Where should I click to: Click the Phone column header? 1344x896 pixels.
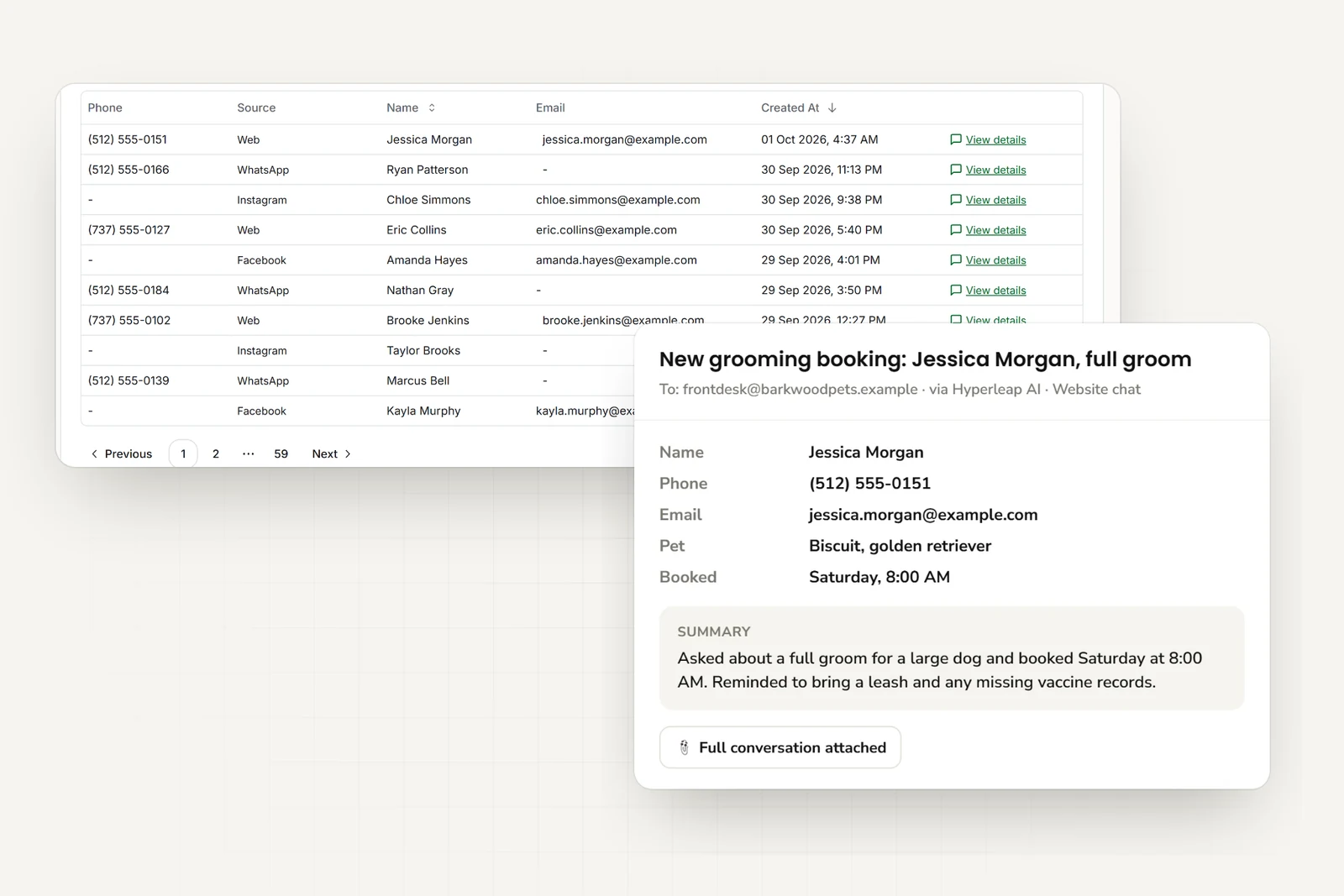click(105, 107)
